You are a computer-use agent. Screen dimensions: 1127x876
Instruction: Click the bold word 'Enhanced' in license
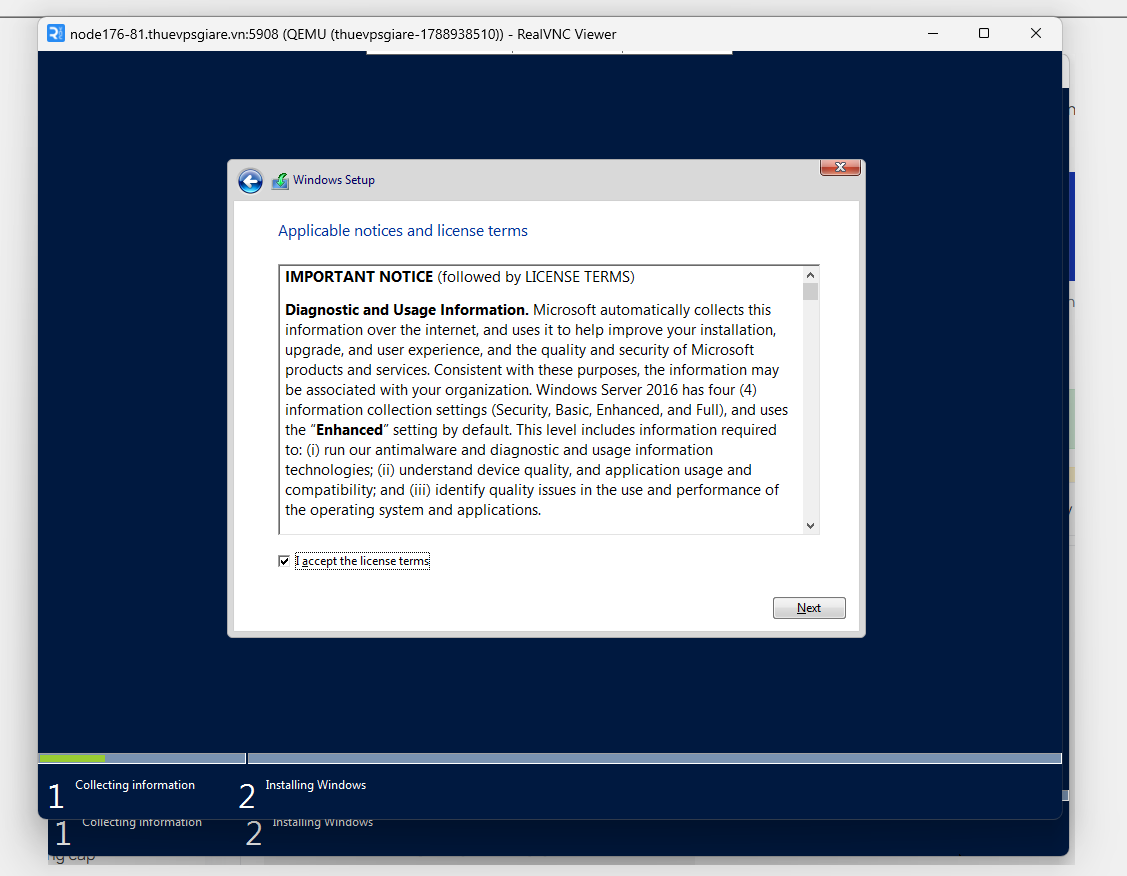[x=349, y=430]
